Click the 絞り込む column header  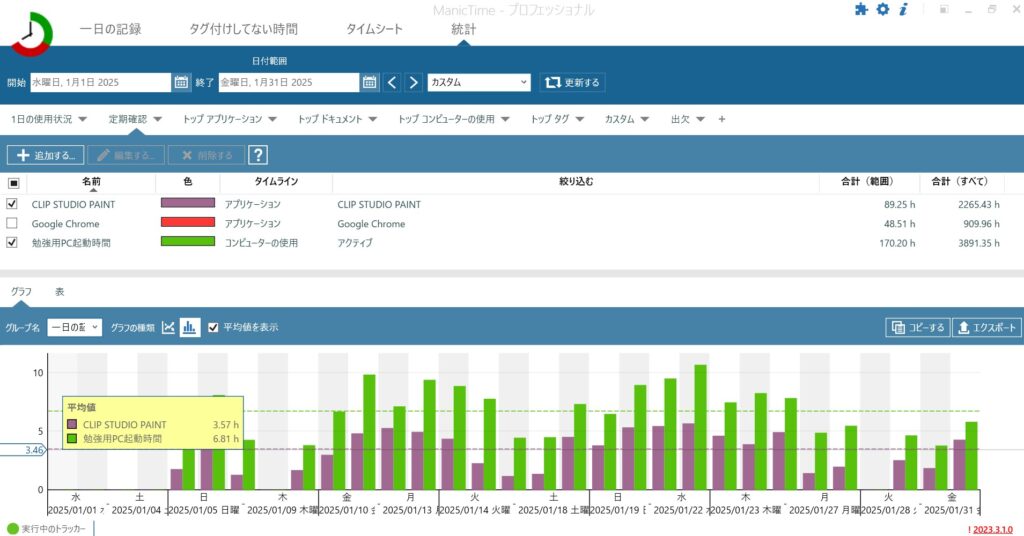point(576,182)
